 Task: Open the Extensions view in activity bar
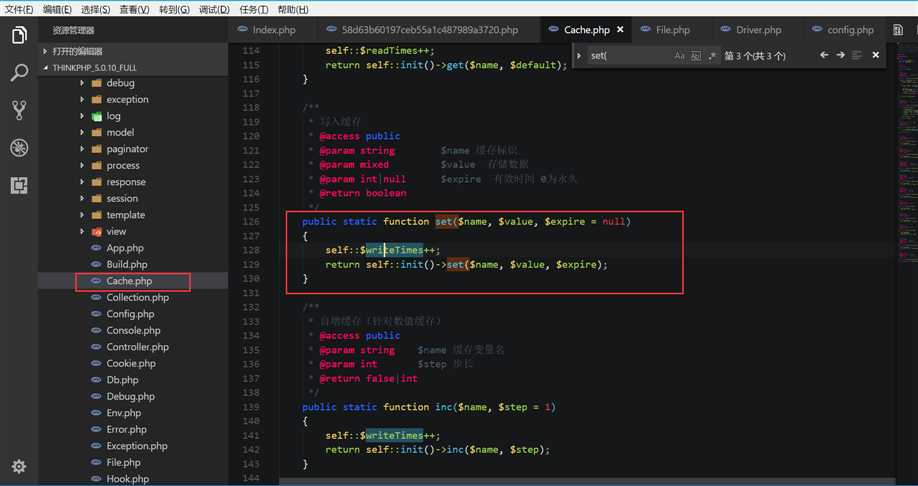19,185
